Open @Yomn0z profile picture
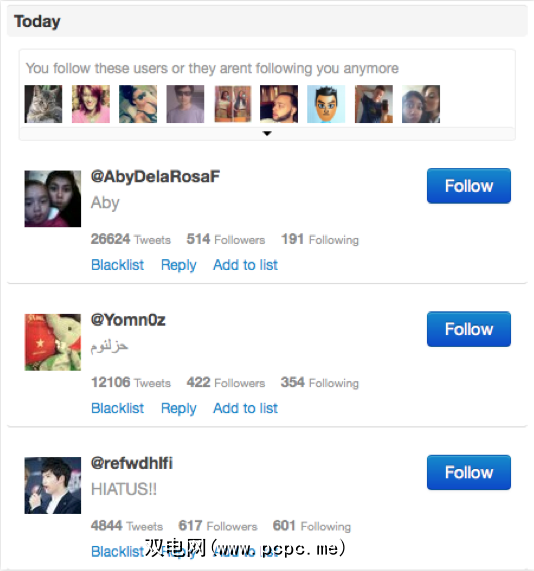The width and height of the screenshot is (534, 571). (53, 342)
